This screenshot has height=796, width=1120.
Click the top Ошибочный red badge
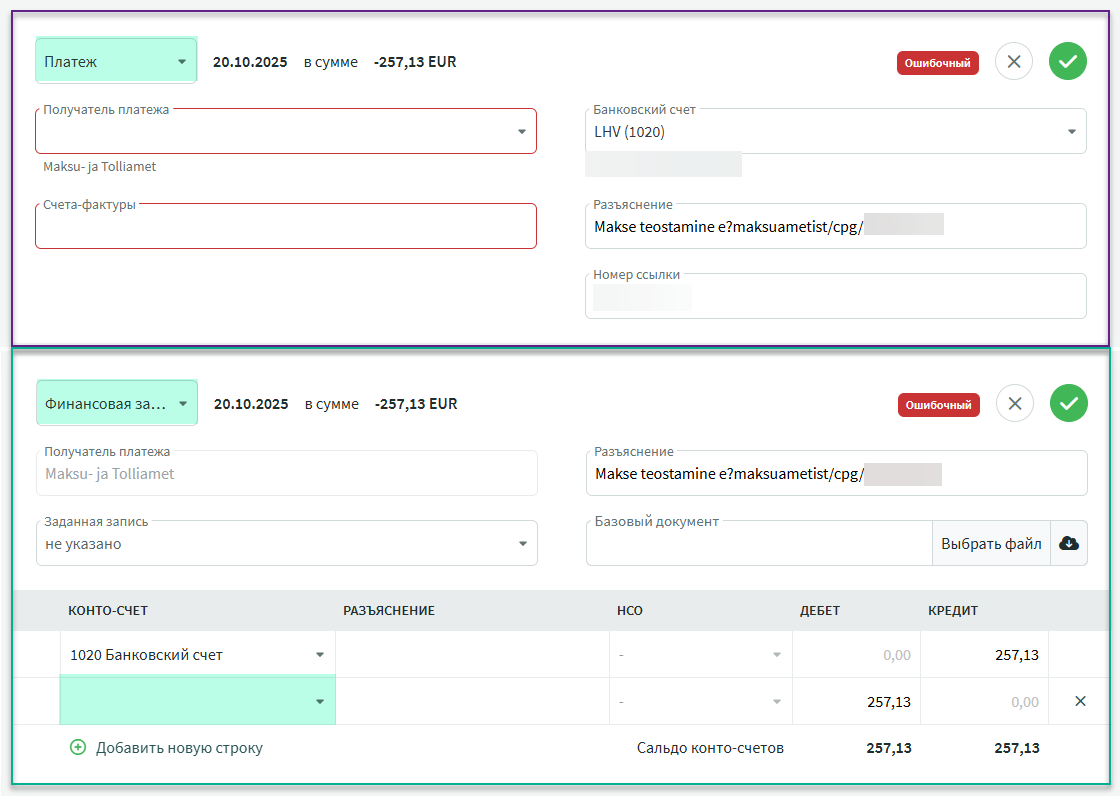pyautogui.click(x=937, y=62)
